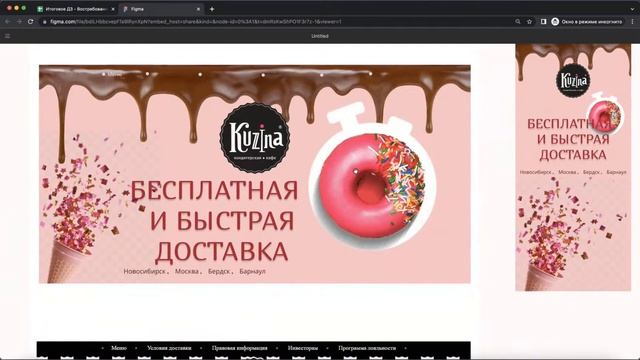The width and height of the screenshot is (640, 360).
Task: Select the БЕСПЛАТНАЯ headline on the wide banner
Action: click(215, 191)
